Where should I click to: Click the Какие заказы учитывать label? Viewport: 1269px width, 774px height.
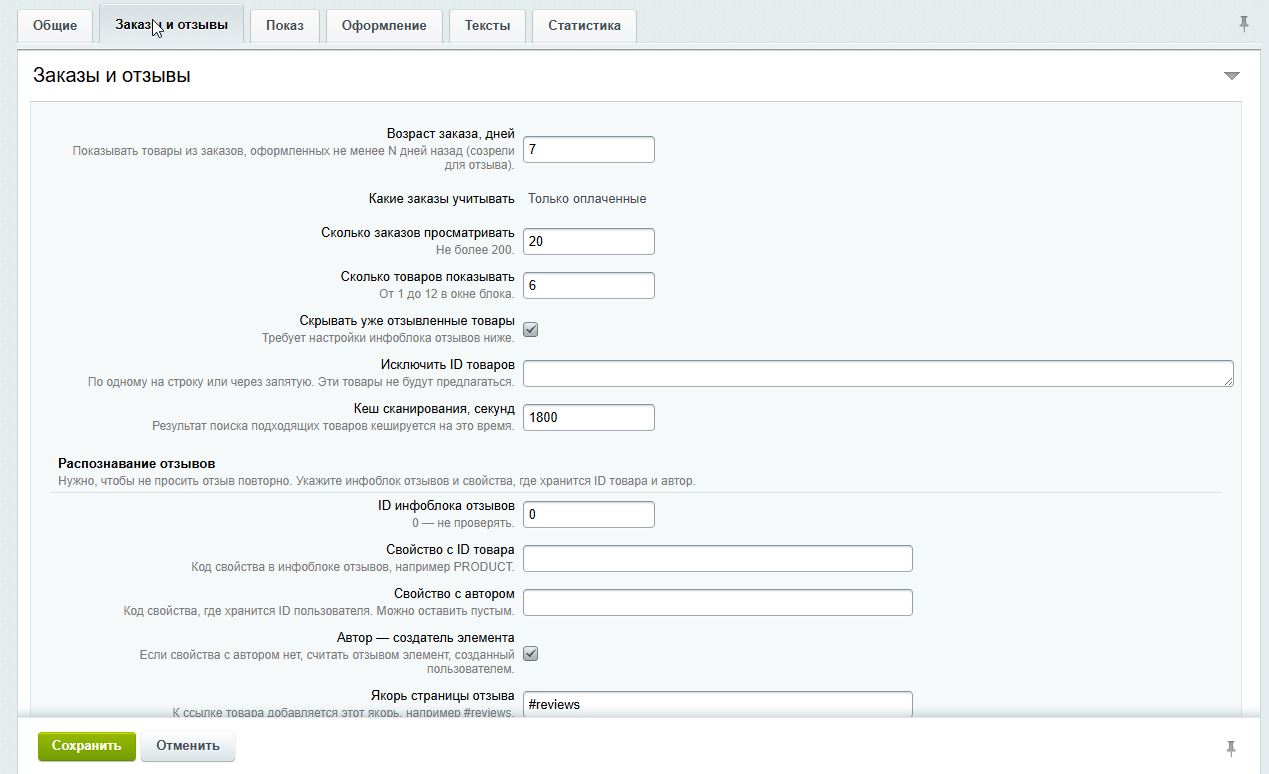pyautogui.click(x=442, y=198)
